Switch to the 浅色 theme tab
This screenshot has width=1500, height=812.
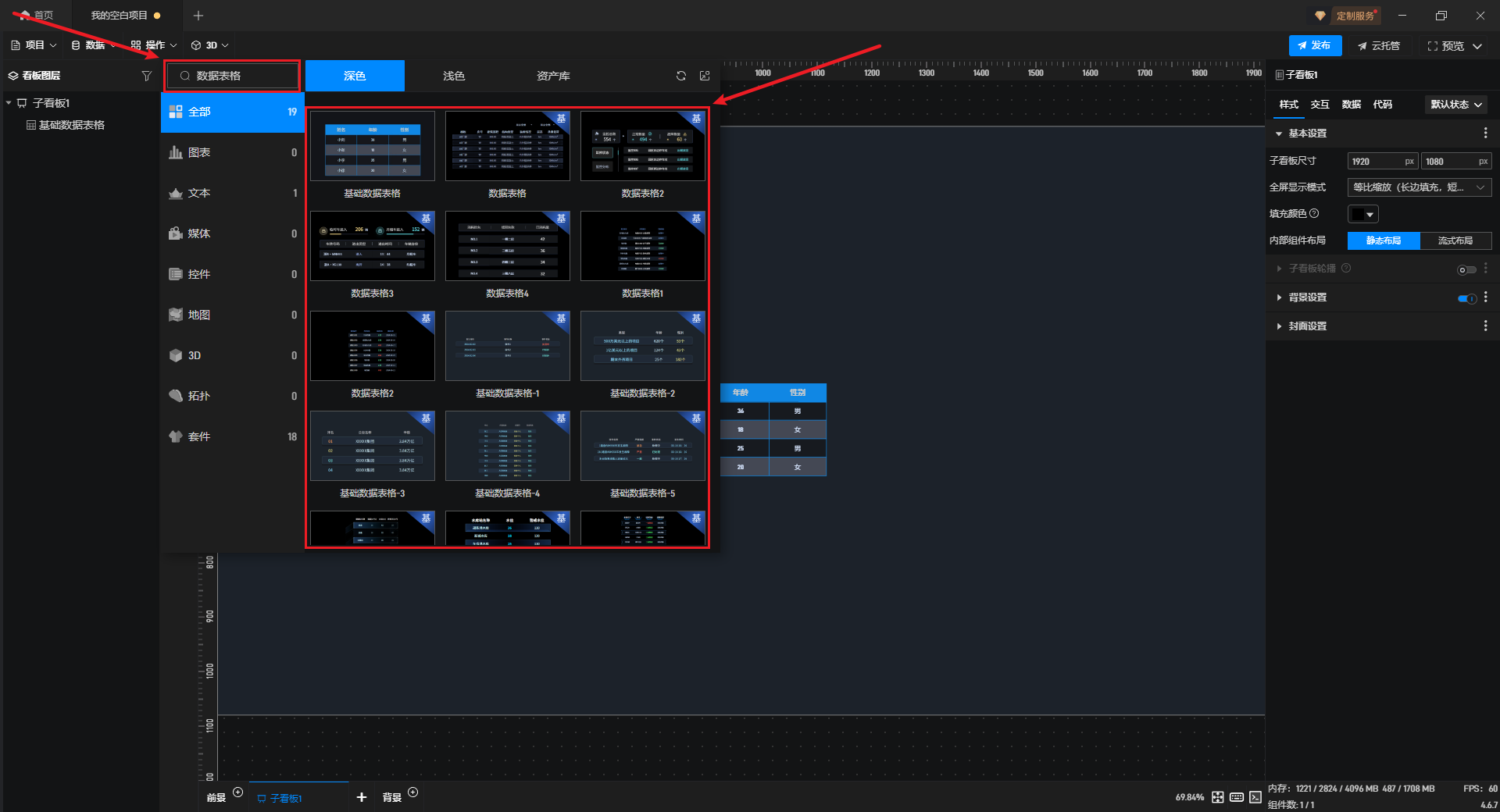[454, 76]
